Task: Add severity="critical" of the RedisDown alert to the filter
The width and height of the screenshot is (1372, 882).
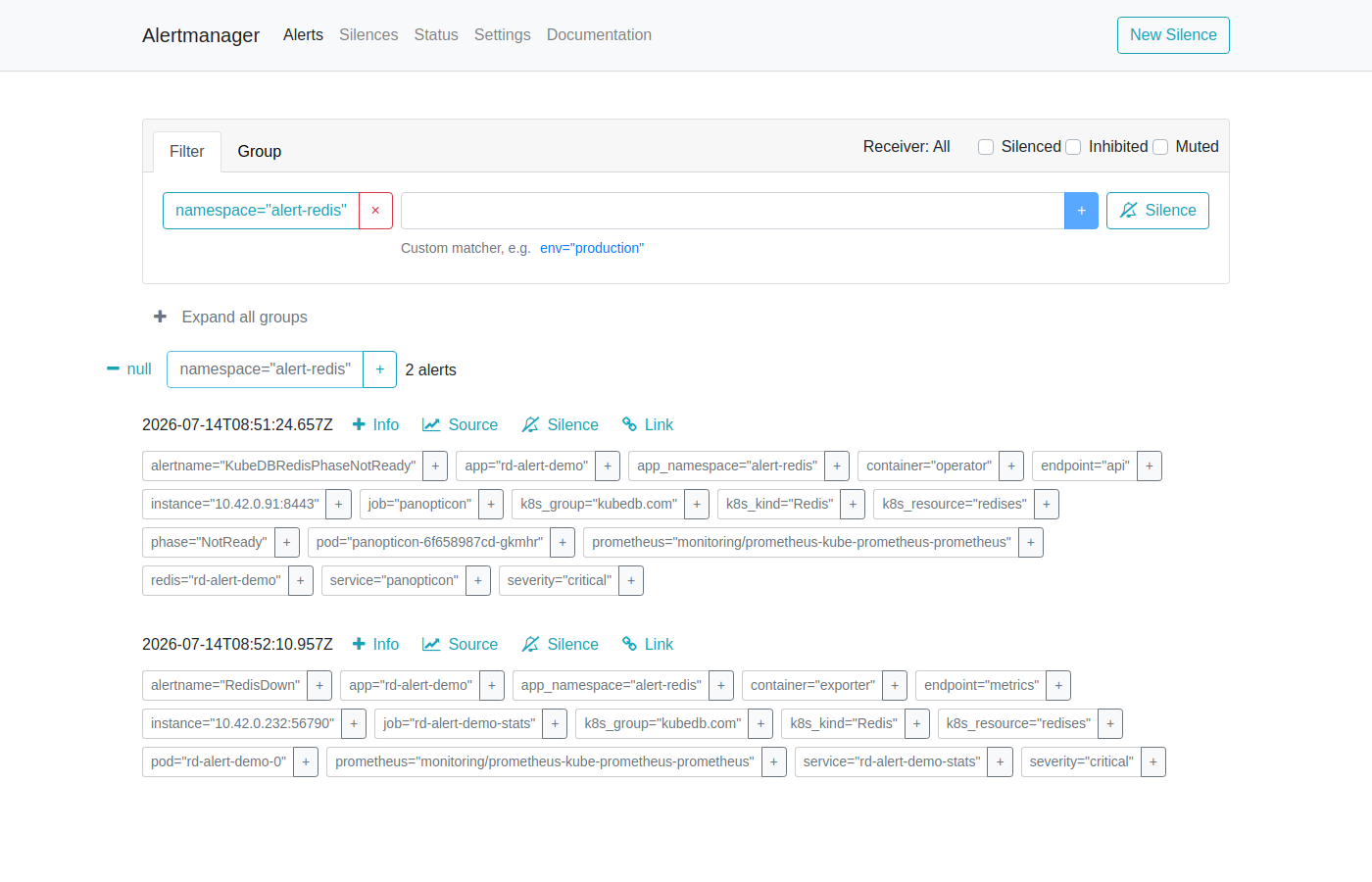Action: point(1153,761)
